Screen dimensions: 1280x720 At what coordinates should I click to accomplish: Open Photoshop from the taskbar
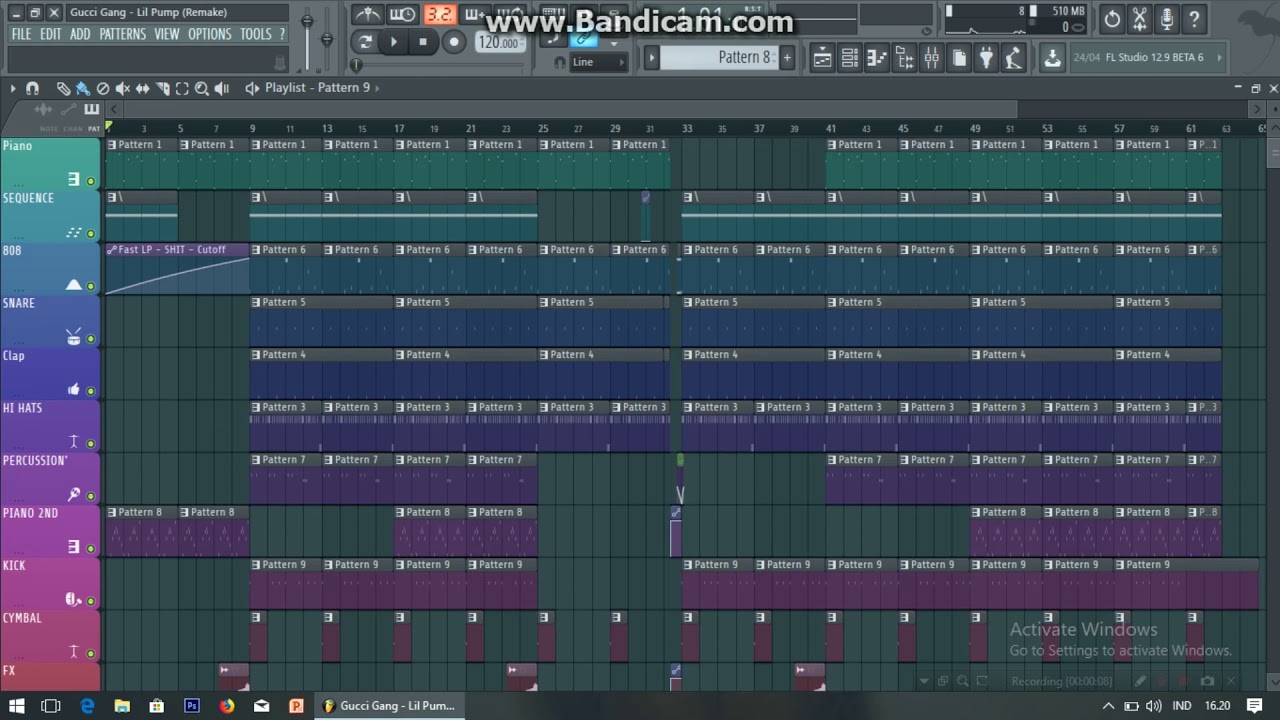click(192, 706)
